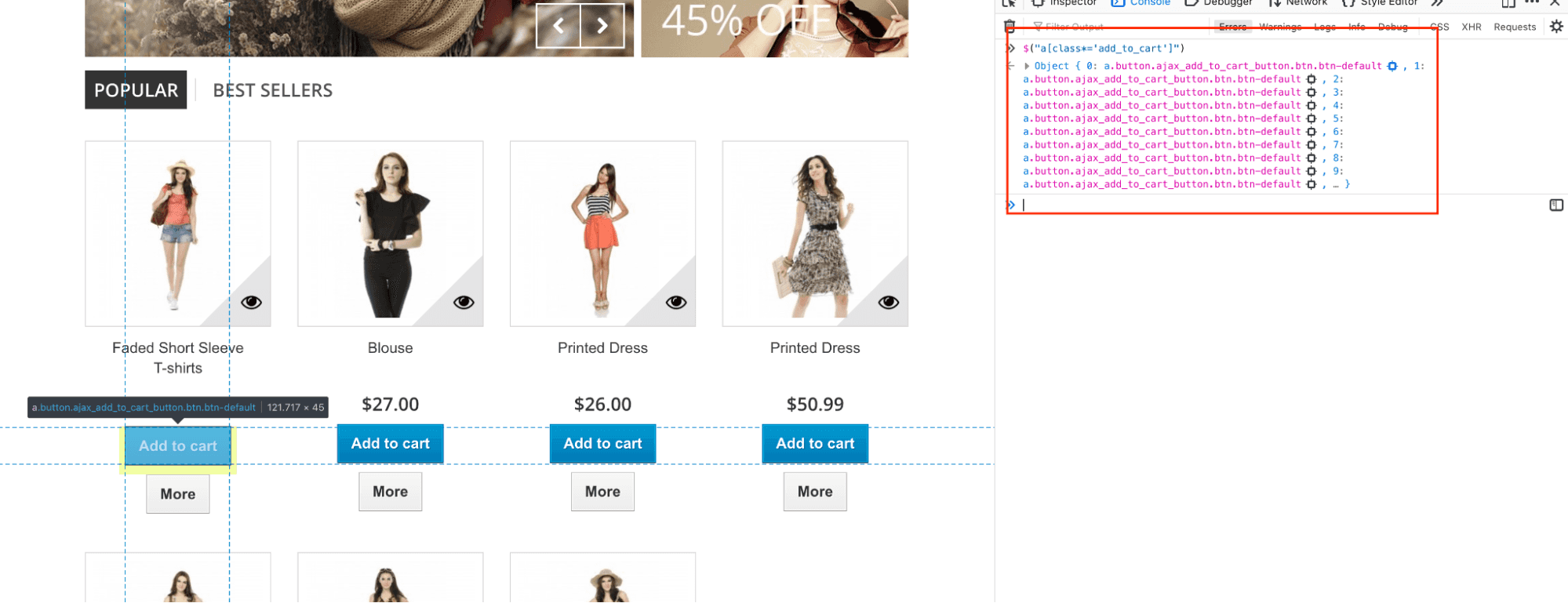Open devtools dock mode options
This screenshot has height=603, width=1568.
pyautogui.click(x=1508, y=3)
